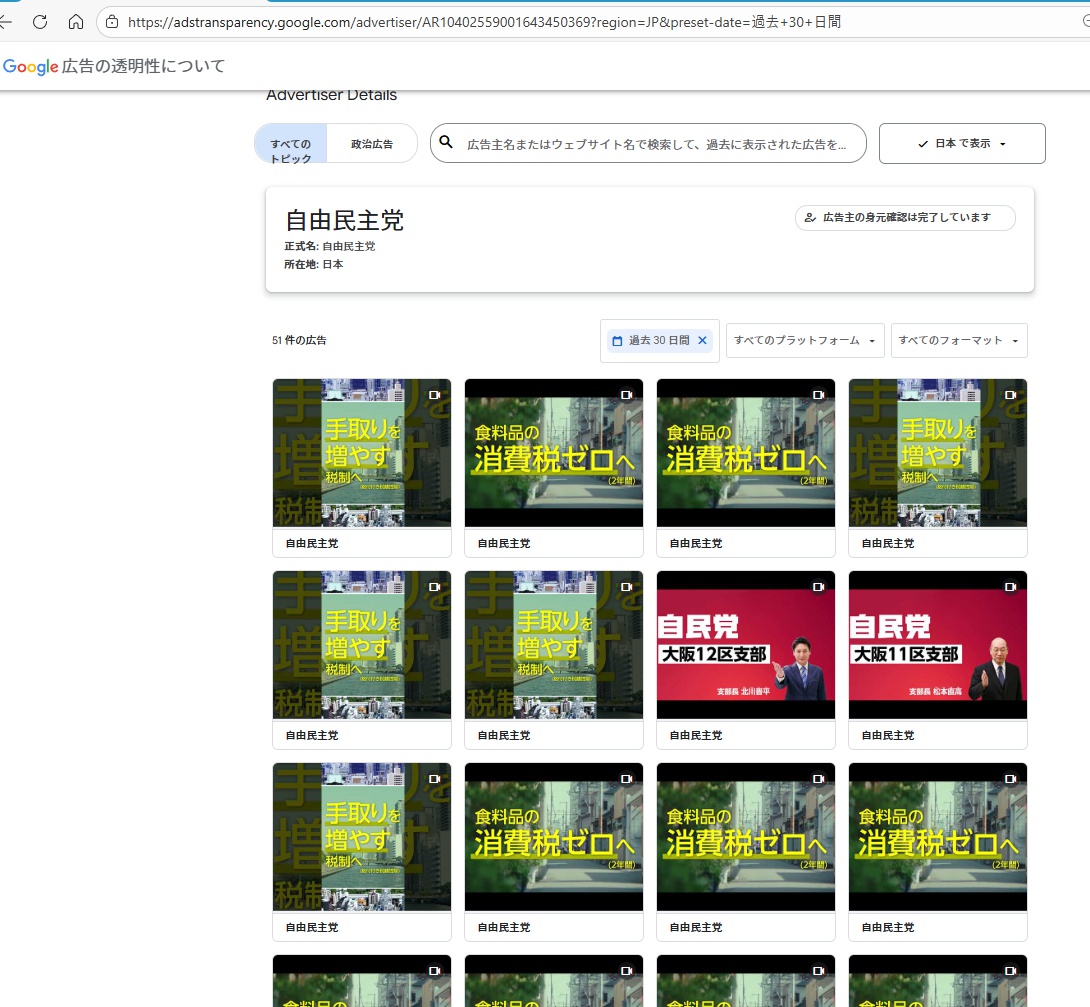The height and width of the screenshot is (1007, 1090).
Task: Expand the すべてのプラットフォーム dropdown
Action: pyautogui.click(x=805, y=341)
